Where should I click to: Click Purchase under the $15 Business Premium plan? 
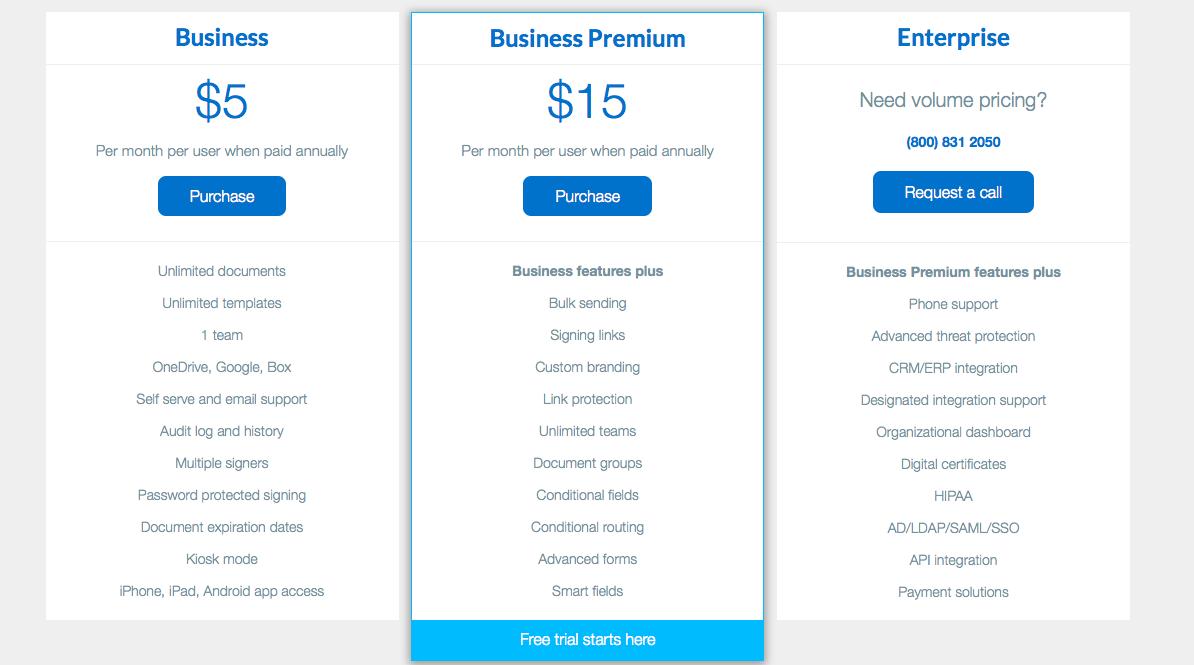point(587,196)
